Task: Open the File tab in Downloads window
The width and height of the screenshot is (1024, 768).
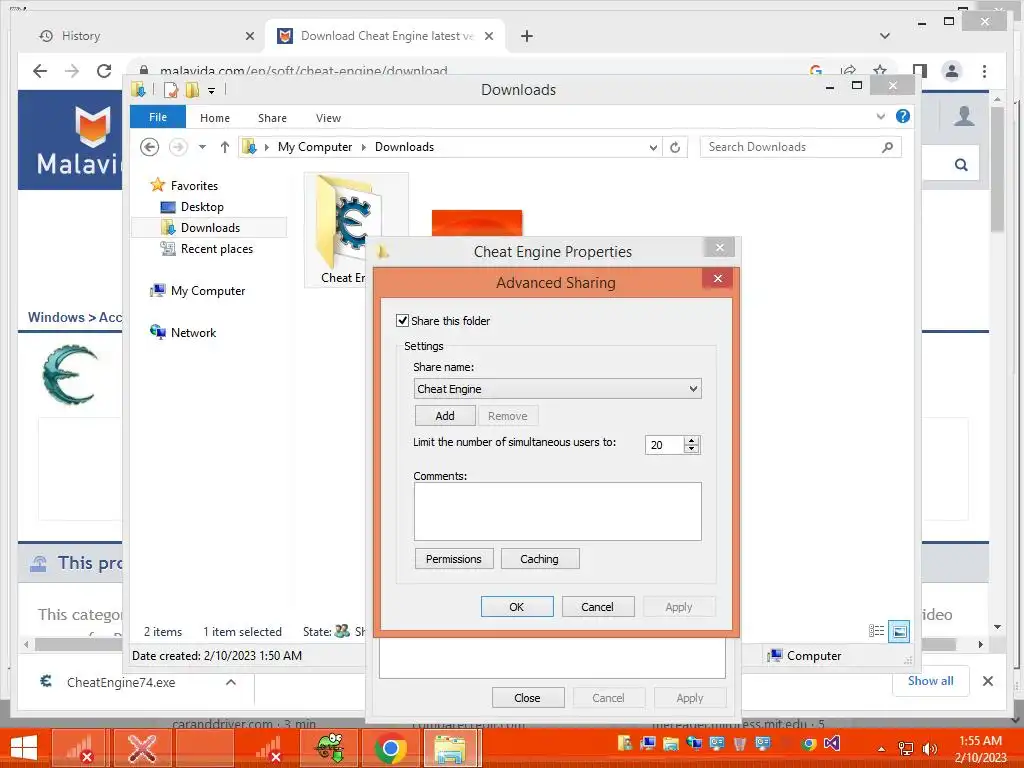Action: click(x=158, y=117)
